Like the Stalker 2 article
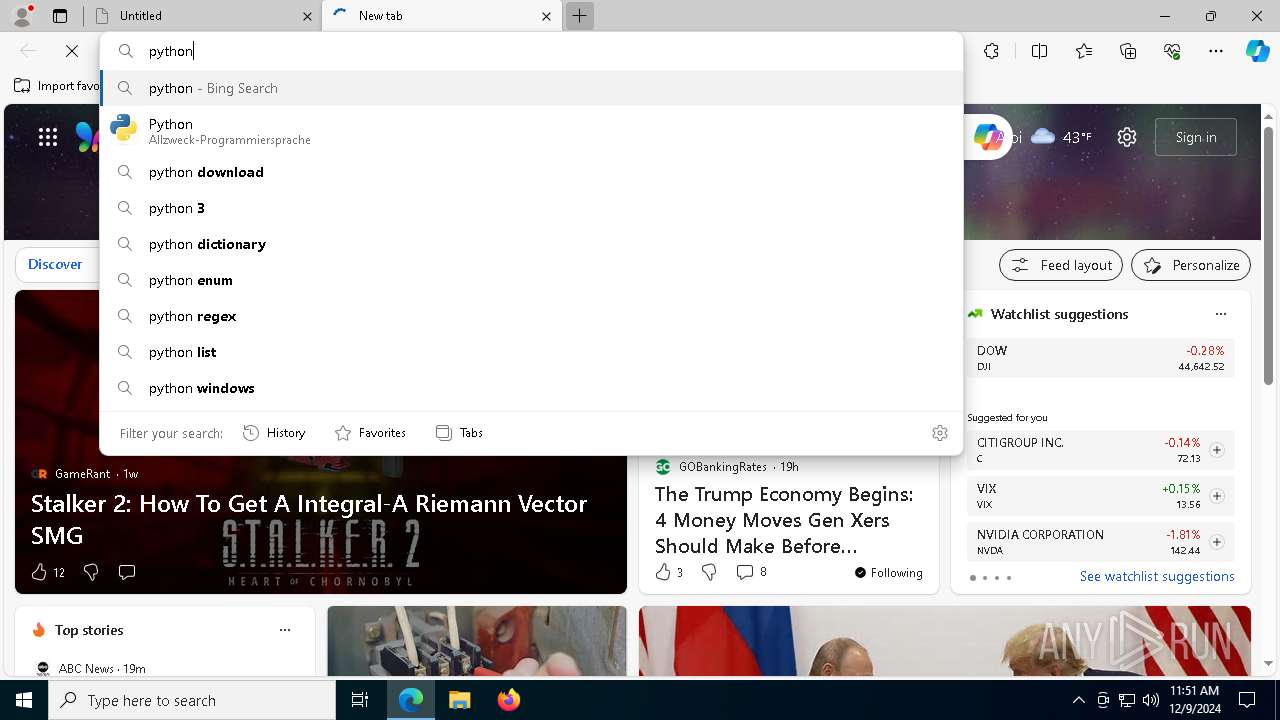 pyautogui.click(x=47, y=572)
